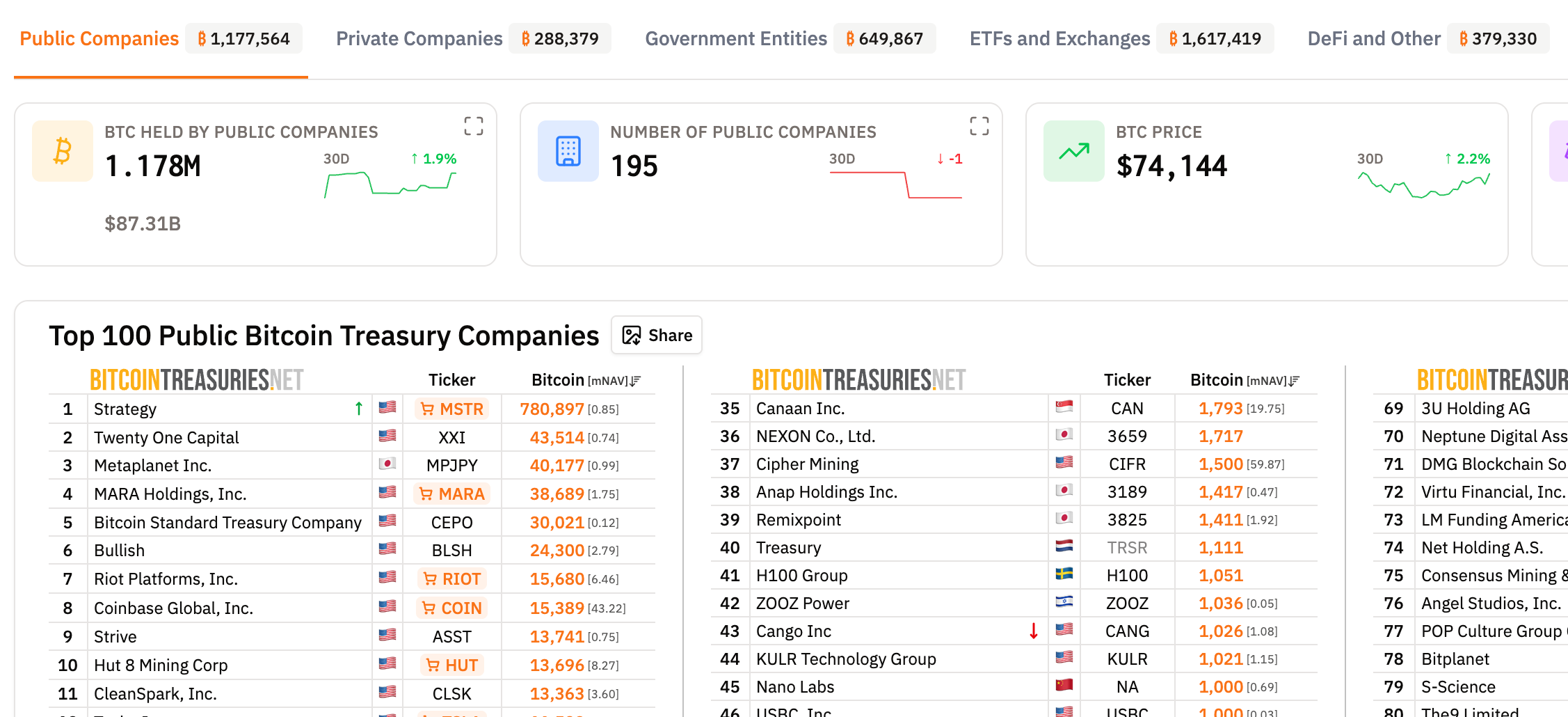
Task: Sort first table by Bitcoin mNAV column
Action: [x=586, y=380]
